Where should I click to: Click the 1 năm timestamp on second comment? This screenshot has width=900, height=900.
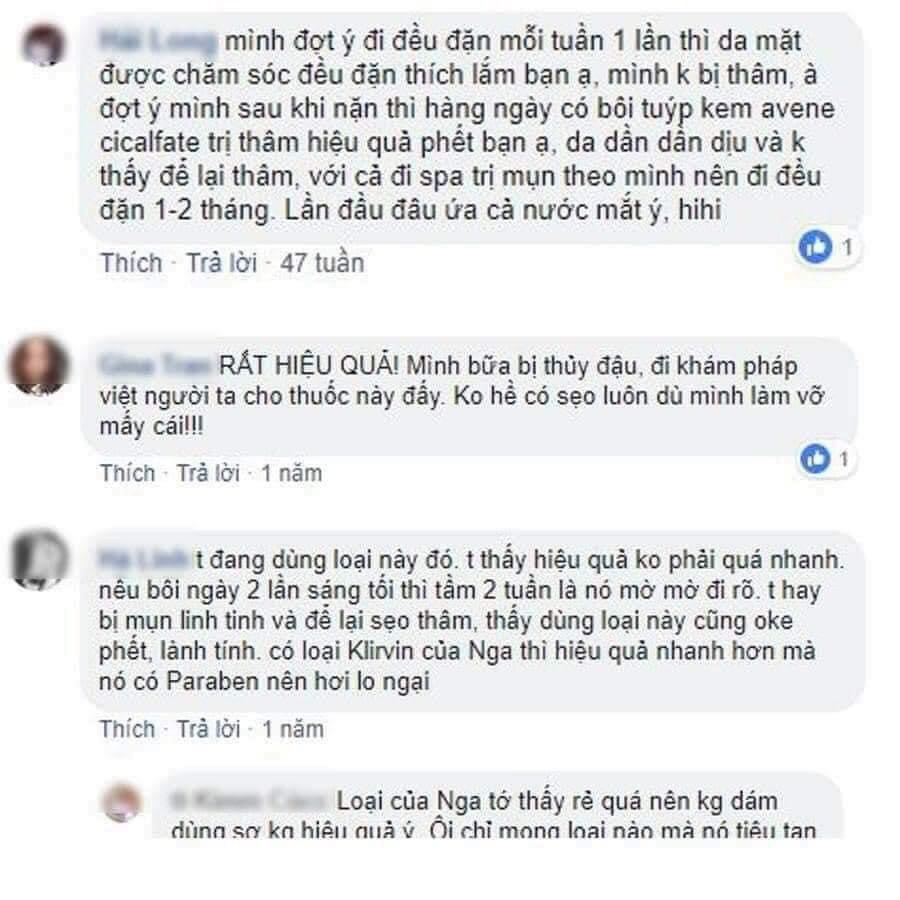click(292, 473)
